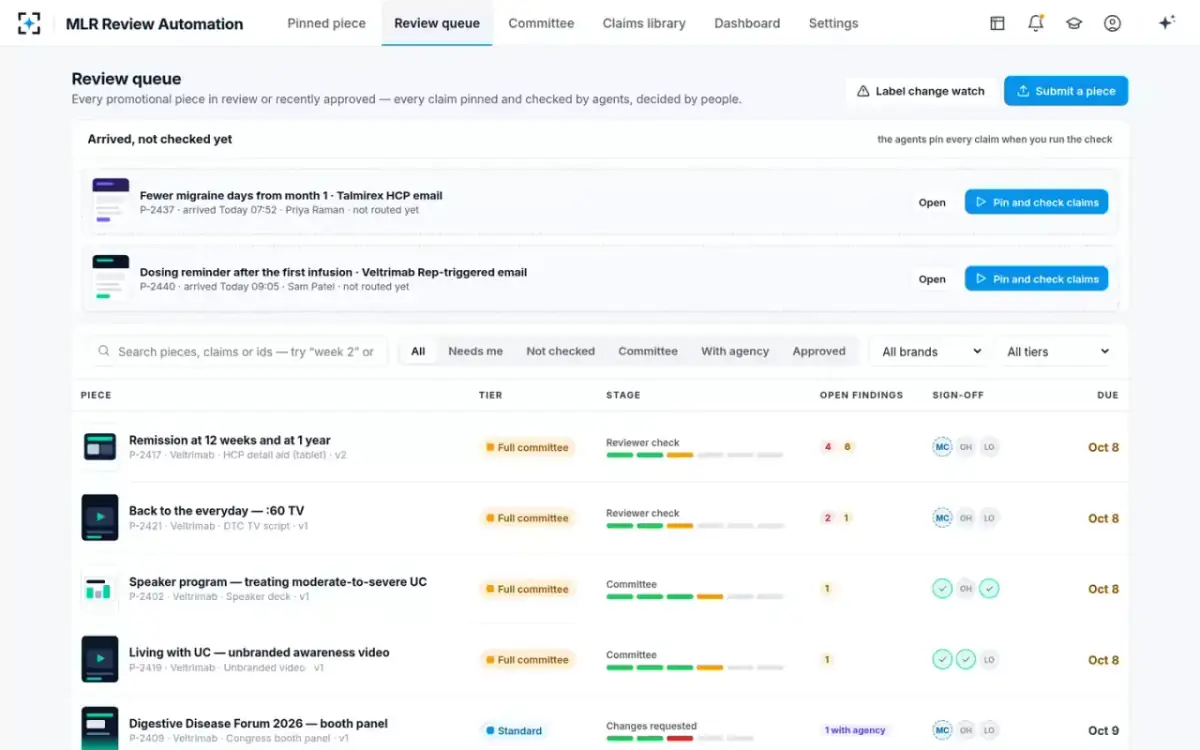Click OH avatar in Speaker program row
Viewport: 1200px width, 750px height.
[966, 589]
